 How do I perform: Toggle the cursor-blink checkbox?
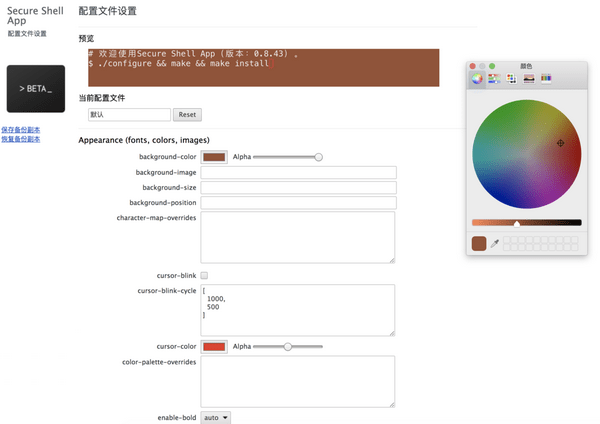pos(204,276)
